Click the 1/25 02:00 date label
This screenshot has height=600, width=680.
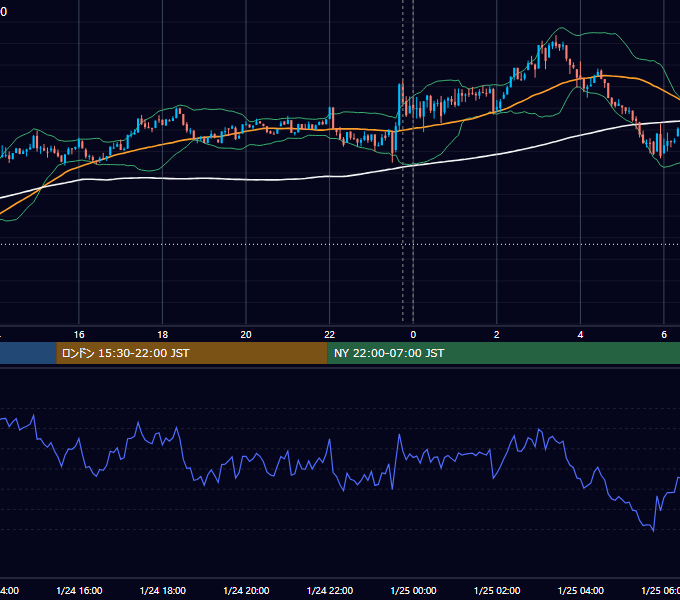pos(497,590)
